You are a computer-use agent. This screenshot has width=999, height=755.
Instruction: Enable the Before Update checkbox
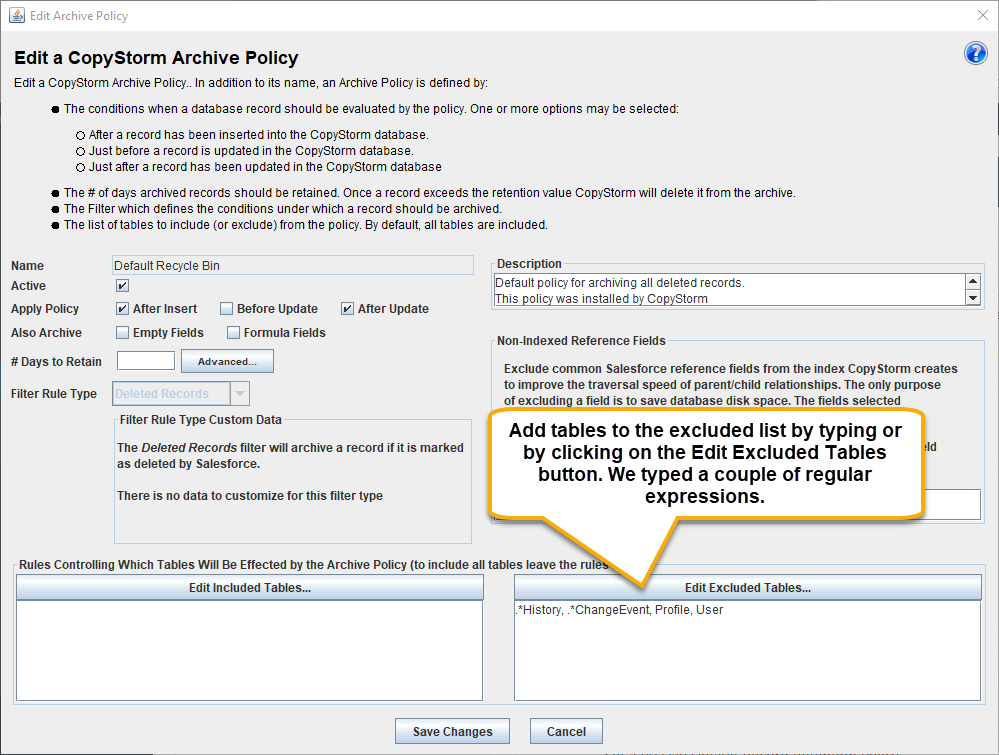point(226,308)
